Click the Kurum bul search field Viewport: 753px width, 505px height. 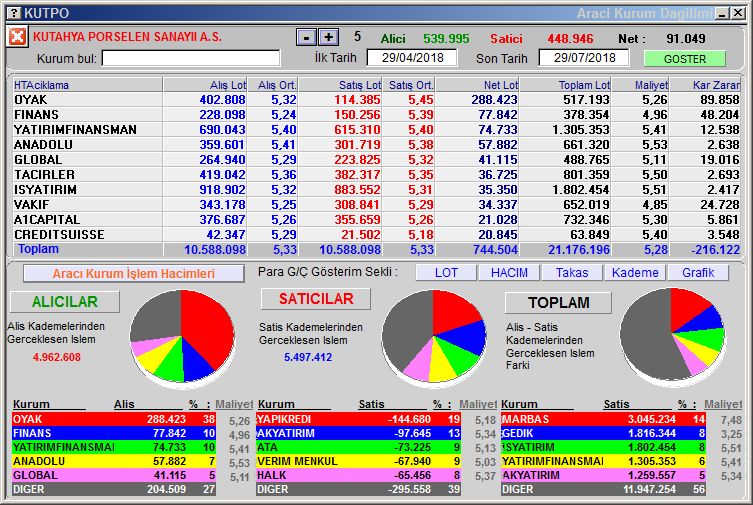(x=191, y=59)
